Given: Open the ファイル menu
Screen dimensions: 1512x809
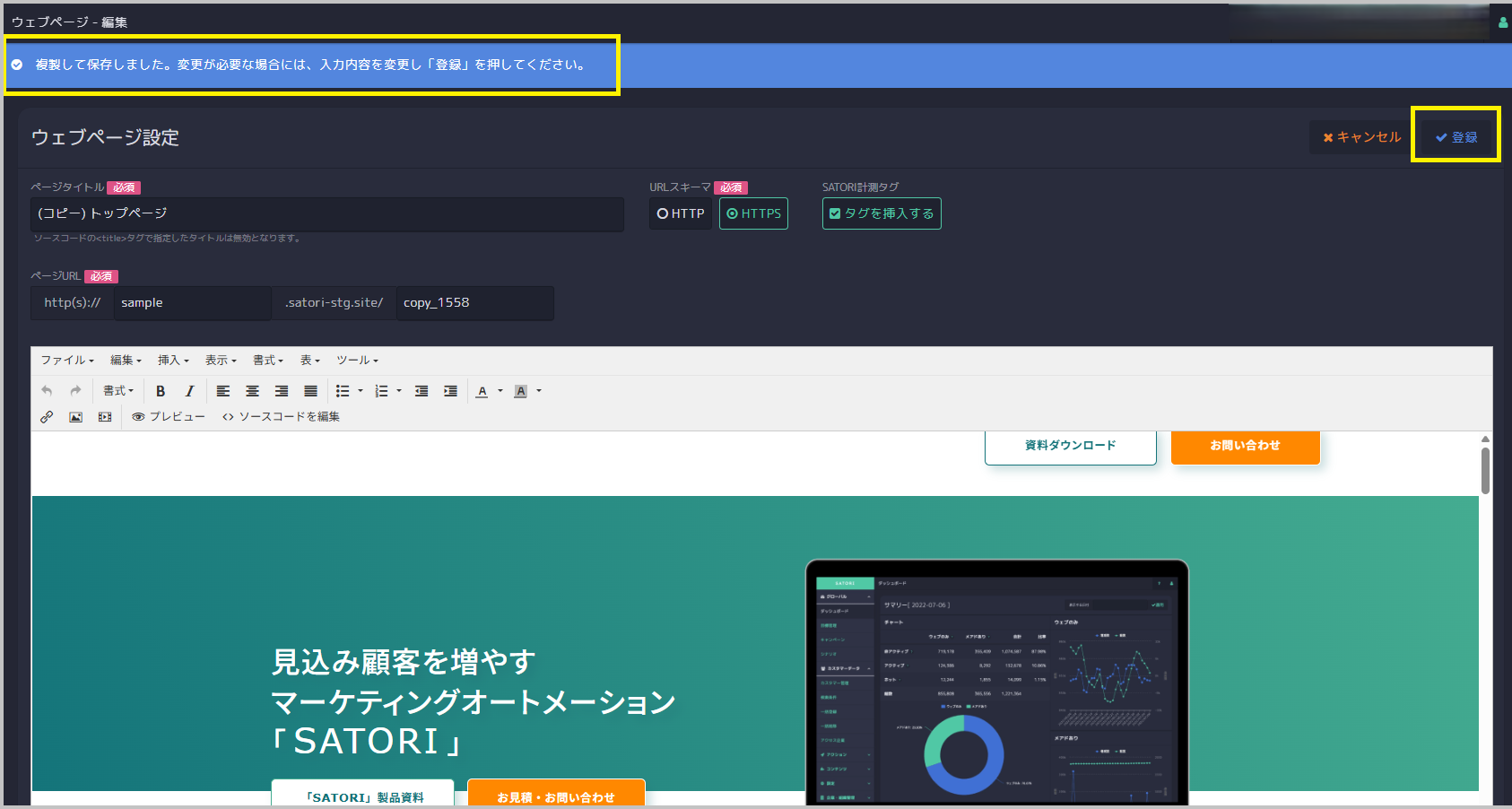Looking at the screenshot, I should coord(67,361).
